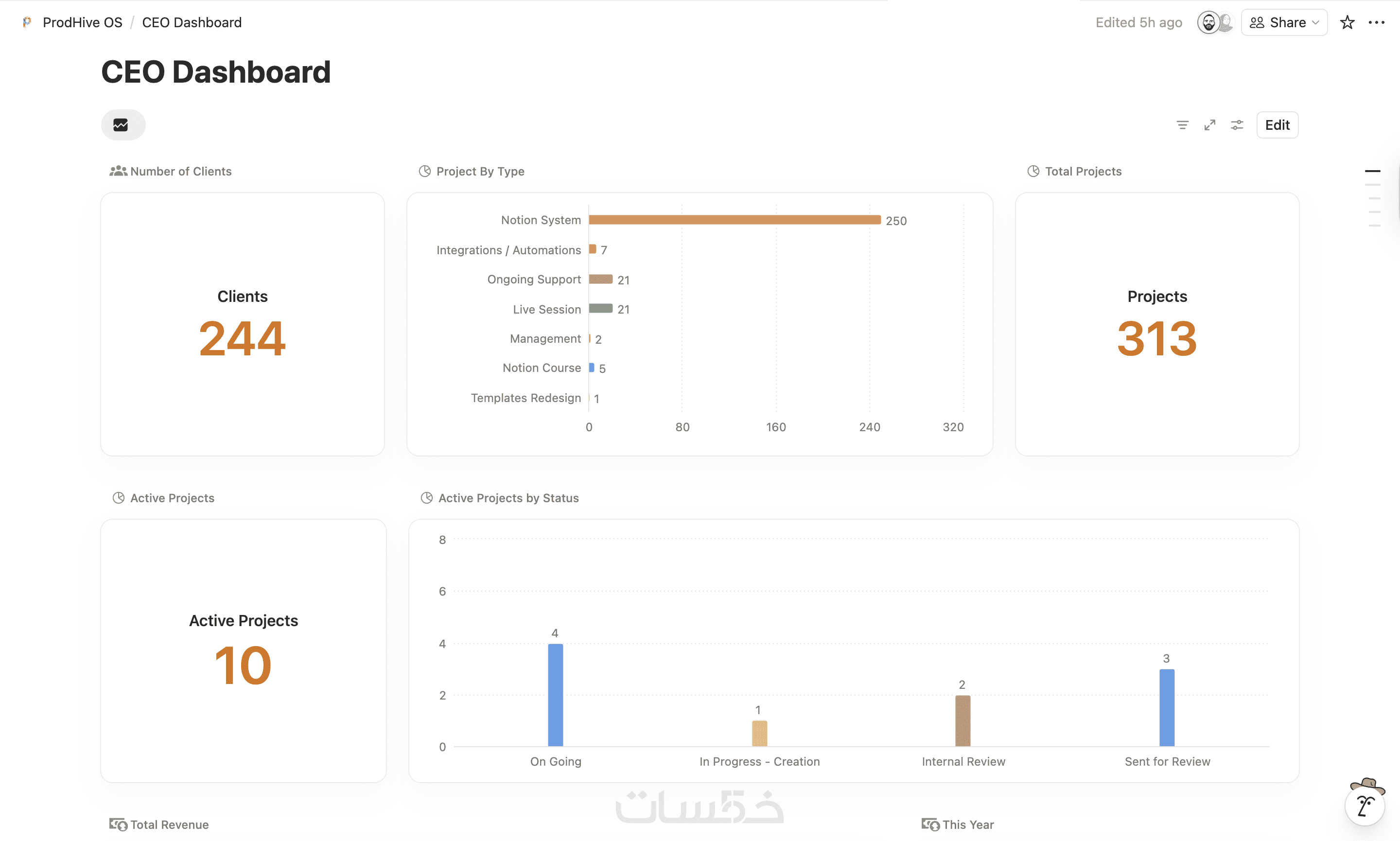Click the ProdHive OS workspace icon
The image size is (1400, 841).
pos(27,23)
